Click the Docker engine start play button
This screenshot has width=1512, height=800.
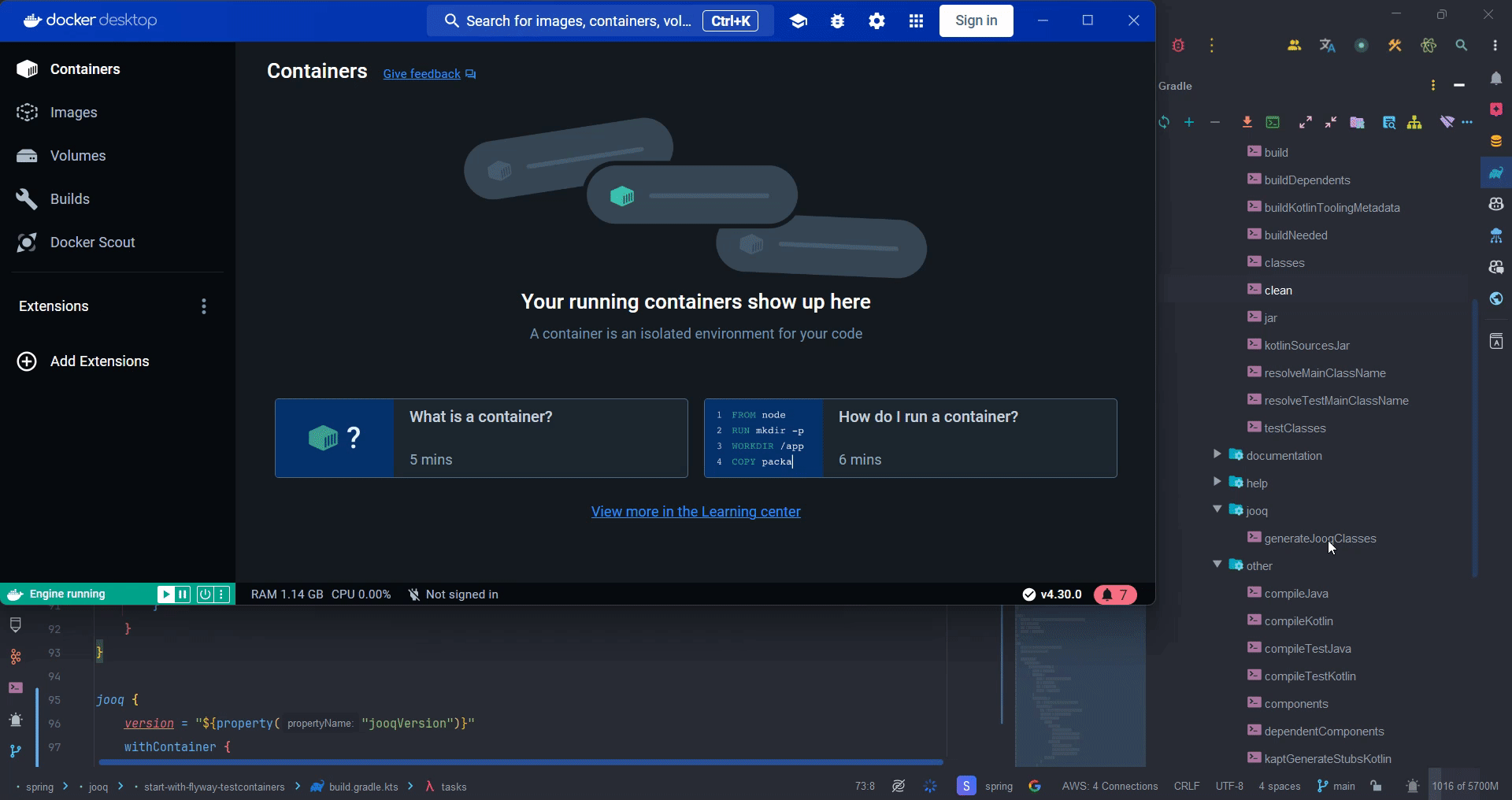point(165,594)
